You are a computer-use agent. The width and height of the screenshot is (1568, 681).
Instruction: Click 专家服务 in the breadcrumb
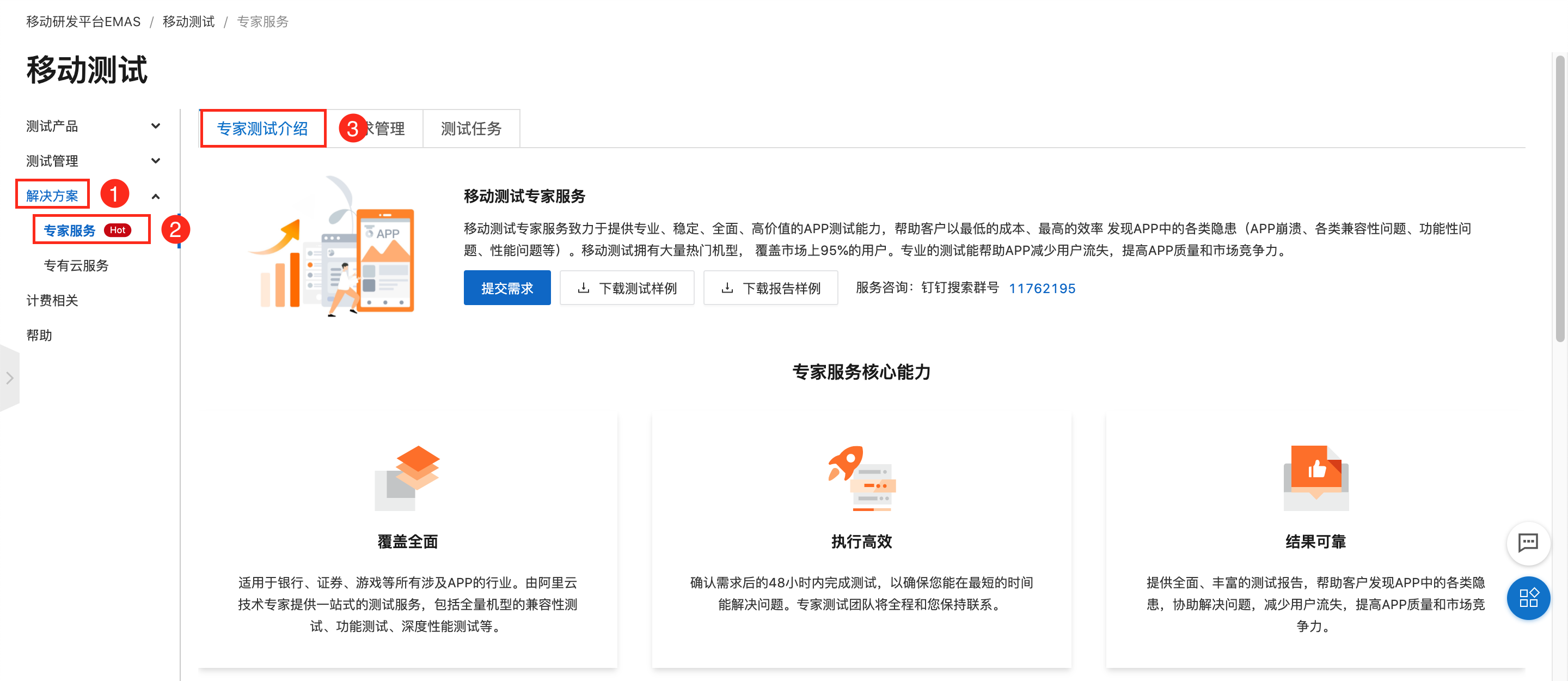(x=262, y=22)
